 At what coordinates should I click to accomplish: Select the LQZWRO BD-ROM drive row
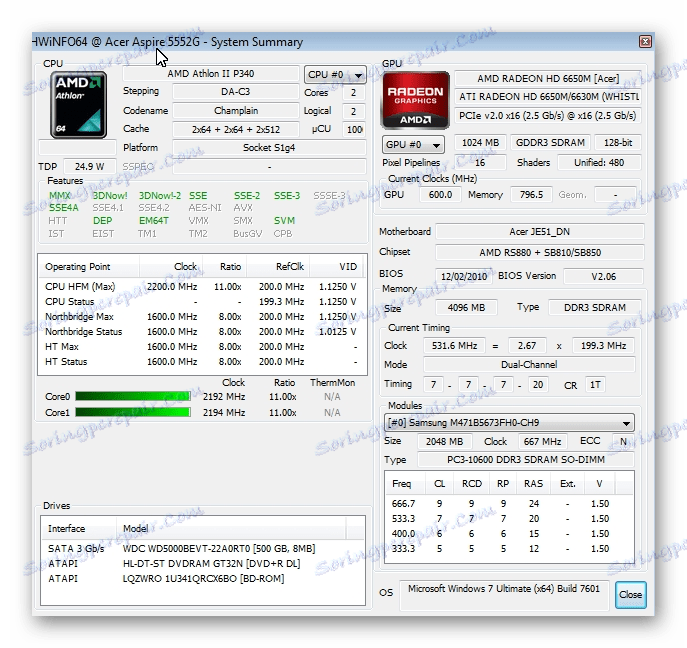(x=202, y=579)
